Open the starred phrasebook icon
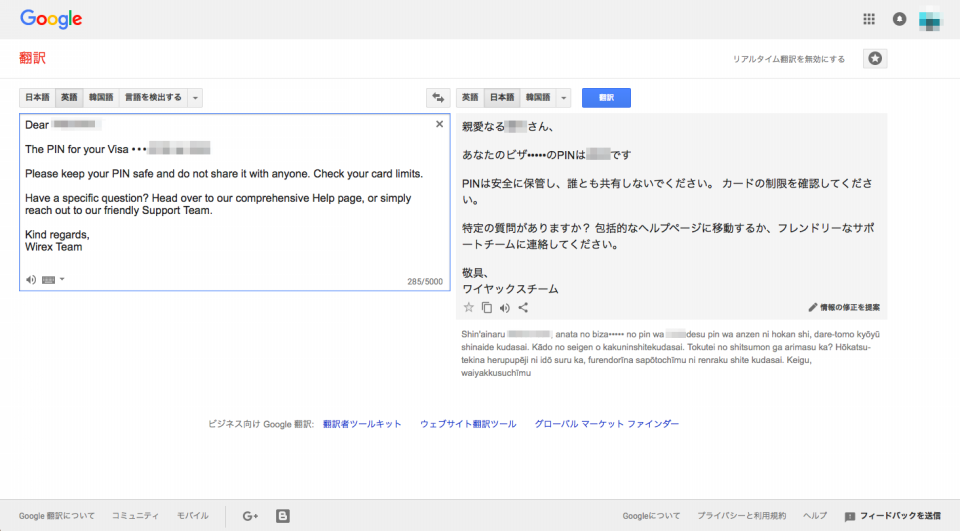Screen dimensions: 960x531 click(x=875, y=58)
